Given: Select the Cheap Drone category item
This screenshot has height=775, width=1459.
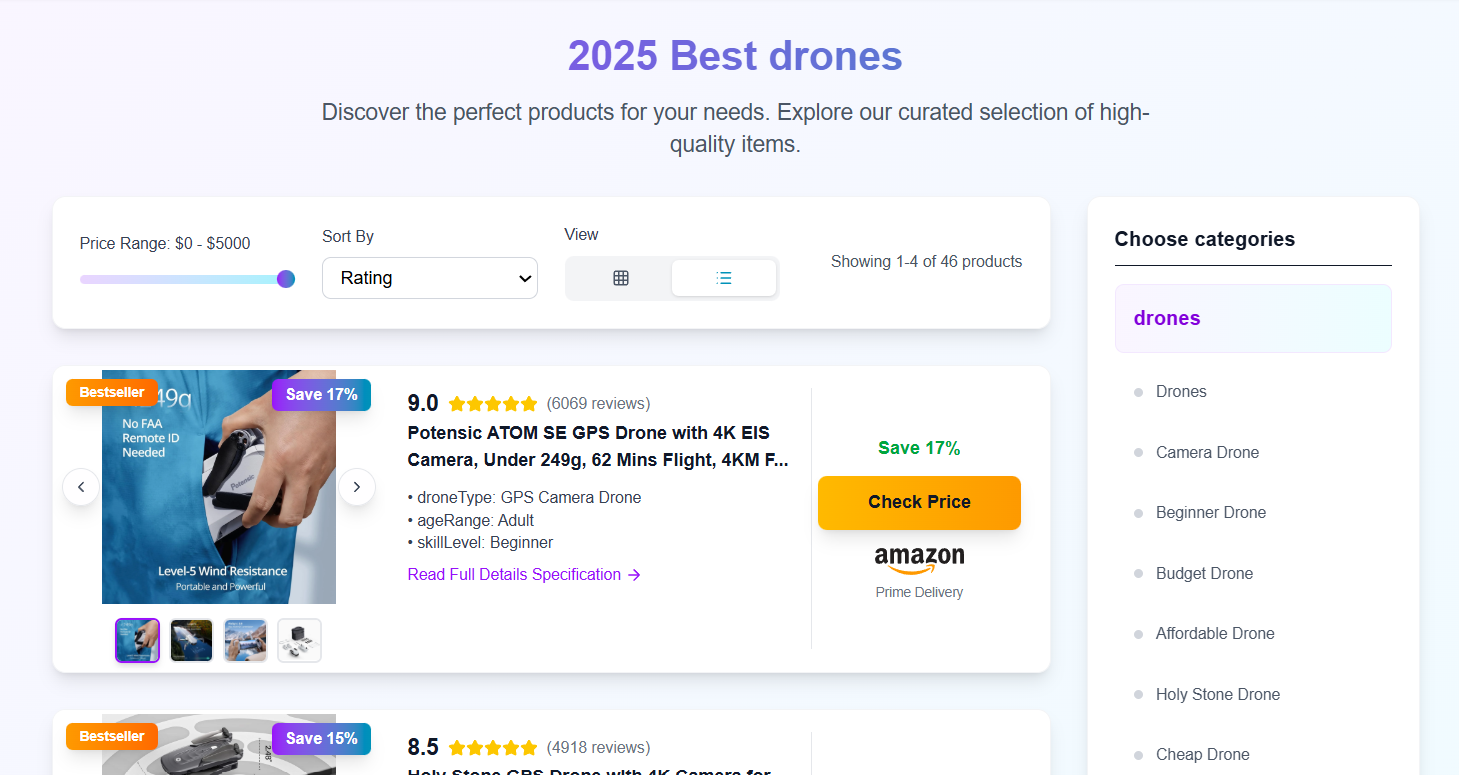Looking at the screenshot, I should click(x=1202, y=754).
